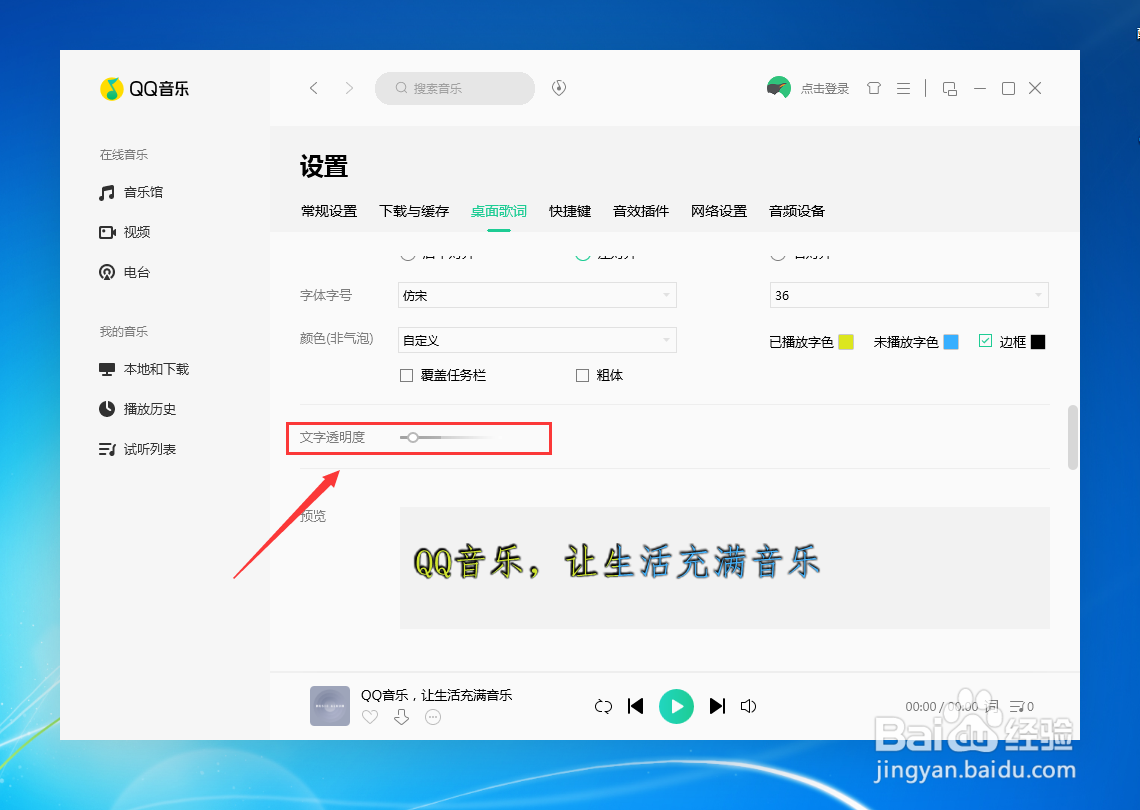
Task: Toggle the loop playback mode icon
Action: 603,706
